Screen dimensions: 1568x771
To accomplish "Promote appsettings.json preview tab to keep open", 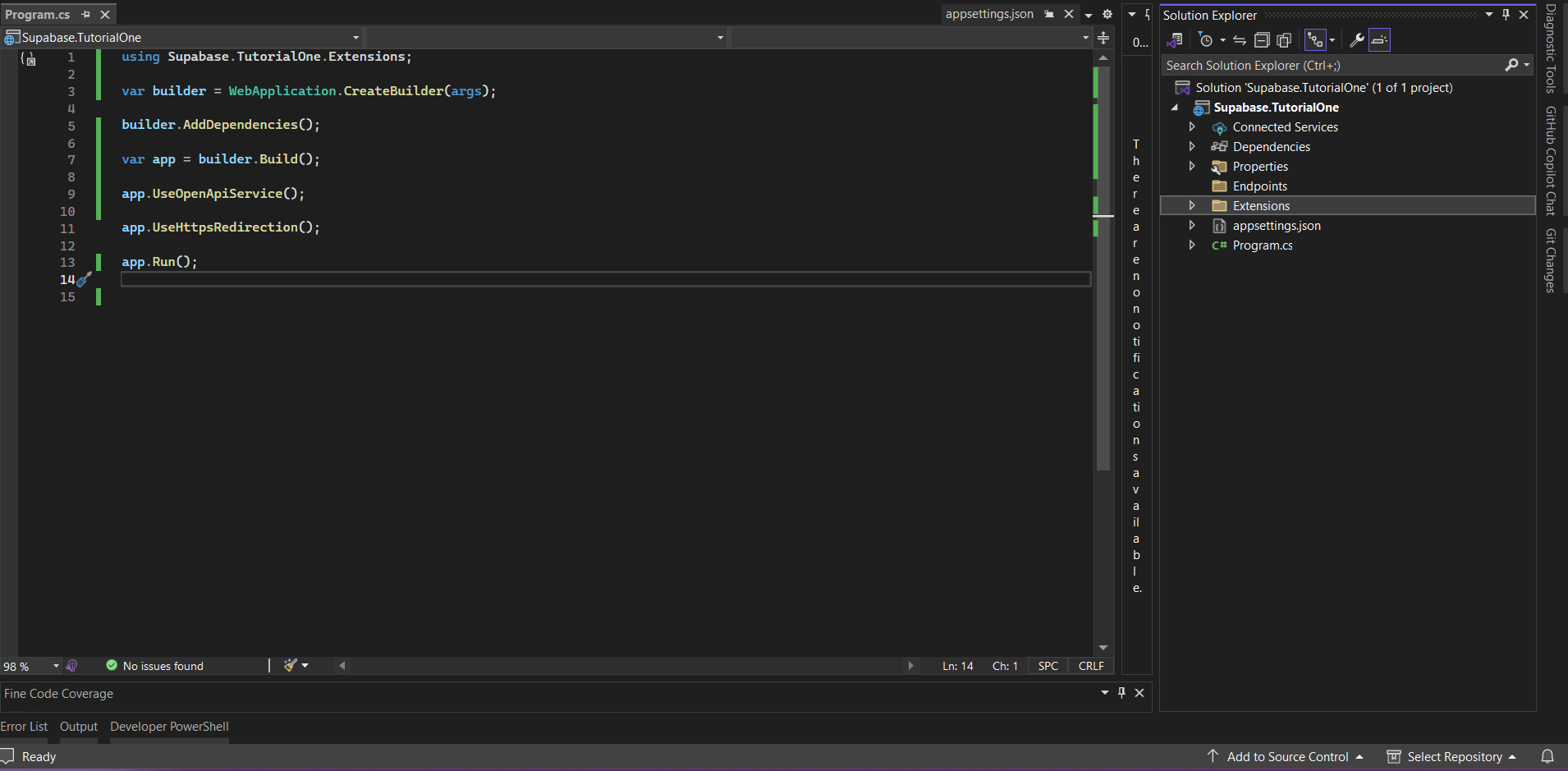I will tap(1049, 14).
